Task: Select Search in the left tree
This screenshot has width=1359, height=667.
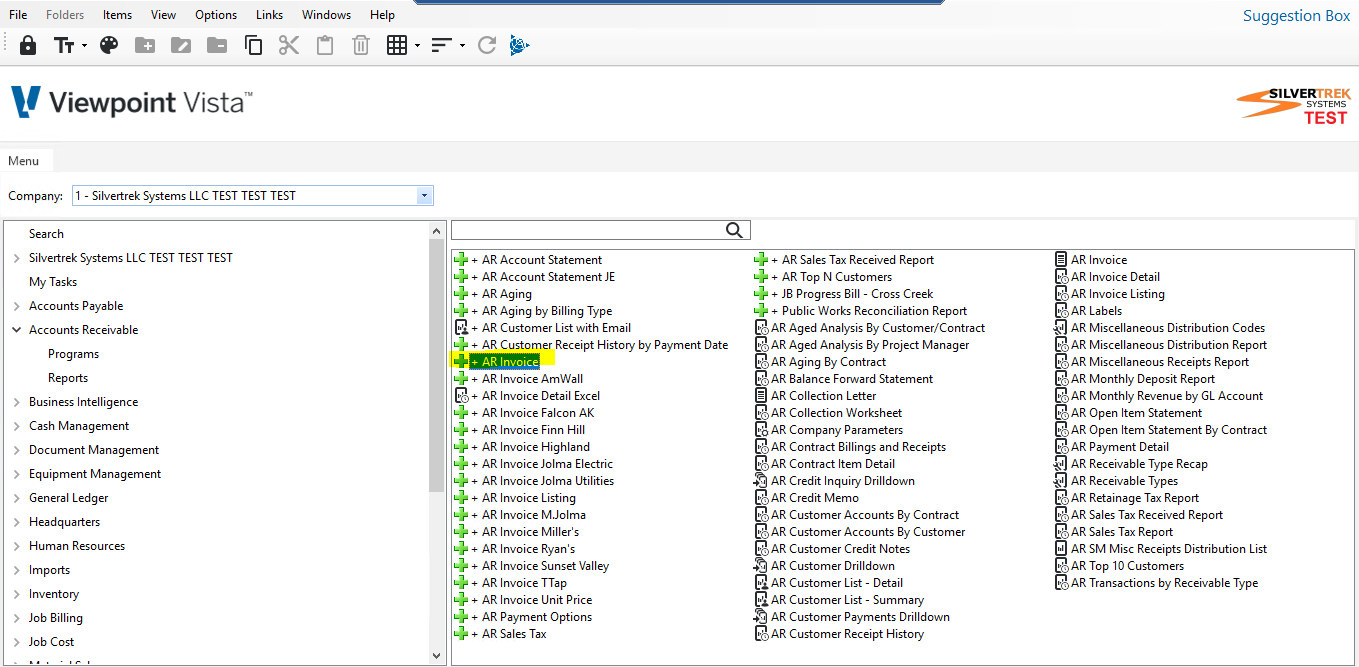Action: pyautogui.click(x=46, y=234)
